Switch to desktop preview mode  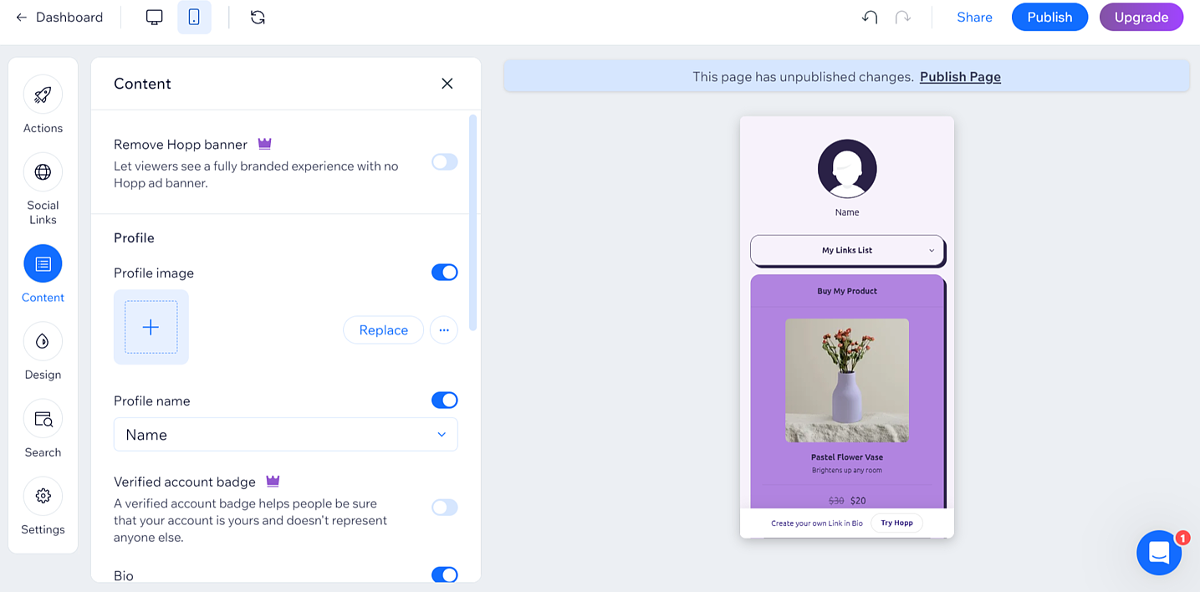coord(154,17)
